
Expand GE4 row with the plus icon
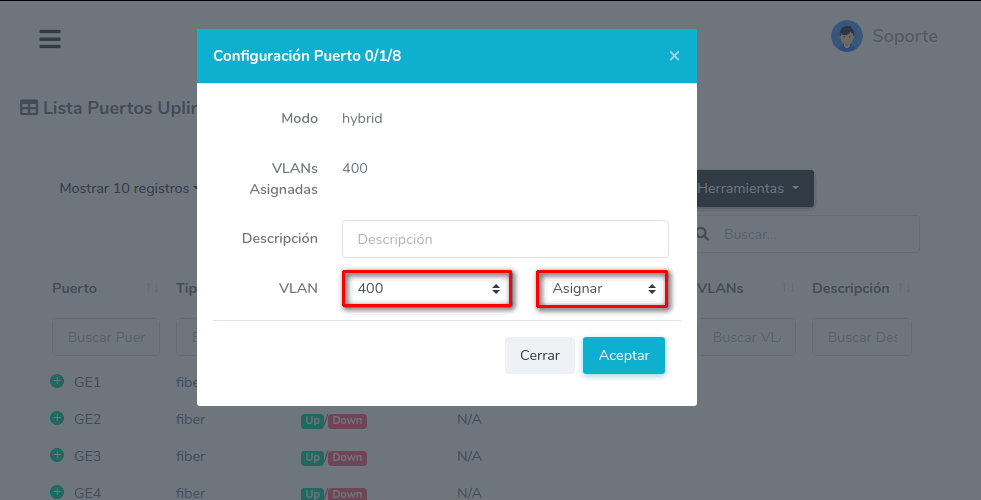(57, 491)
